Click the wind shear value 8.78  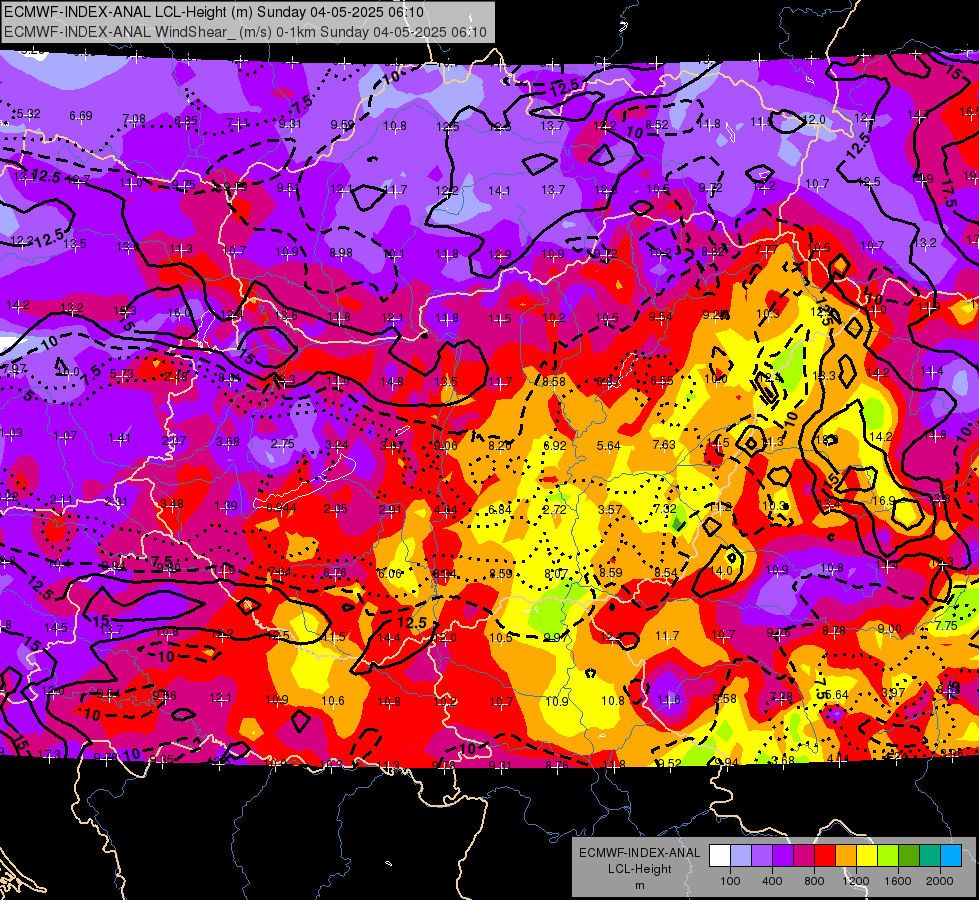pos(834,631)
